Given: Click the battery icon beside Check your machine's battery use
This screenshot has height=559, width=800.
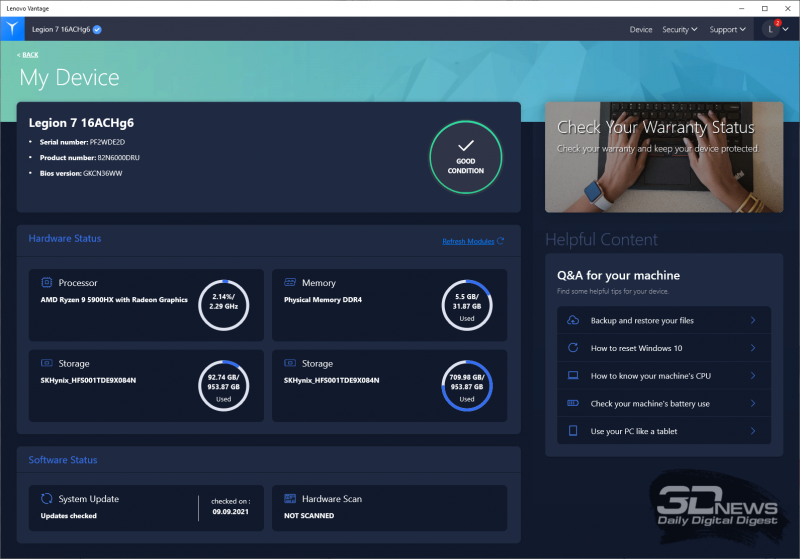Looking at the screenshot, I should (573, 403).
